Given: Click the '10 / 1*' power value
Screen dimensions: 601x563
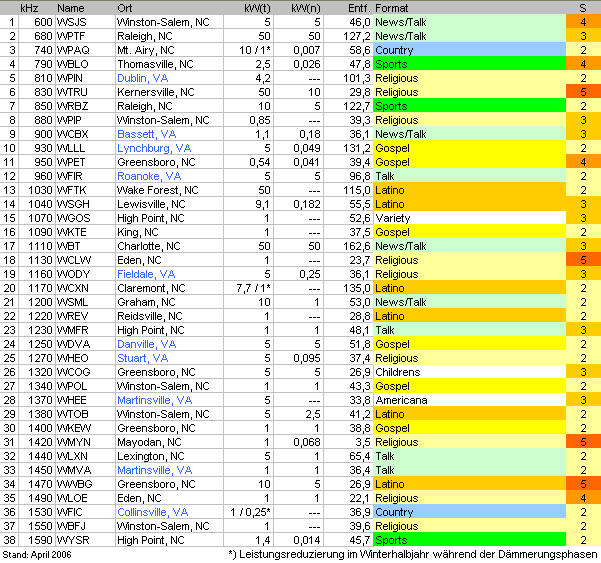Looking at the screenshot, I should click(255, 50).
